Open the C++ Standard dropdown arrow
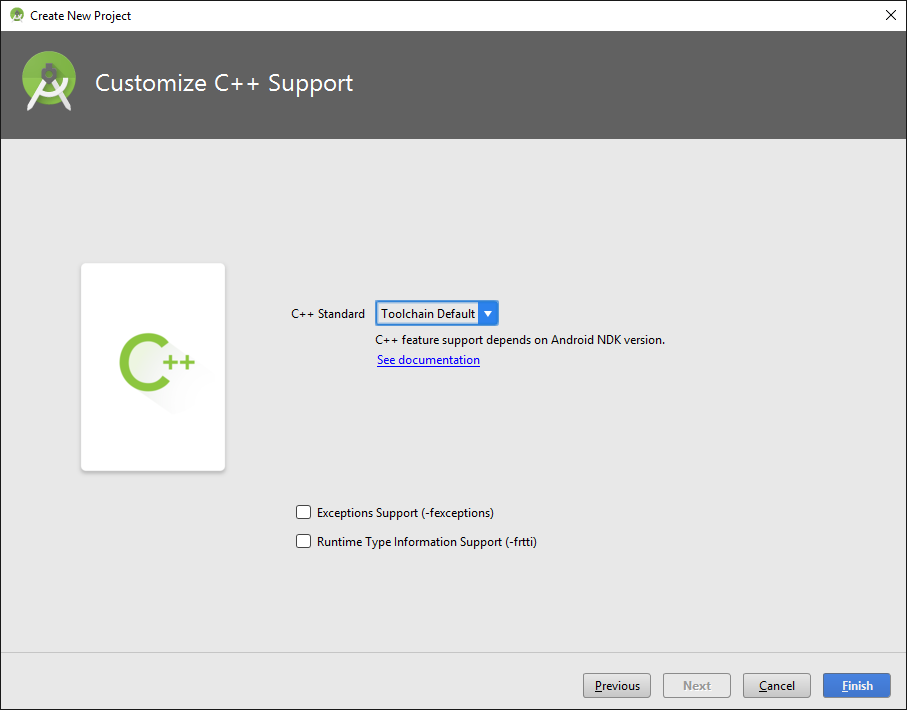This screenshot has height=710, width=907. coord(488,314)
